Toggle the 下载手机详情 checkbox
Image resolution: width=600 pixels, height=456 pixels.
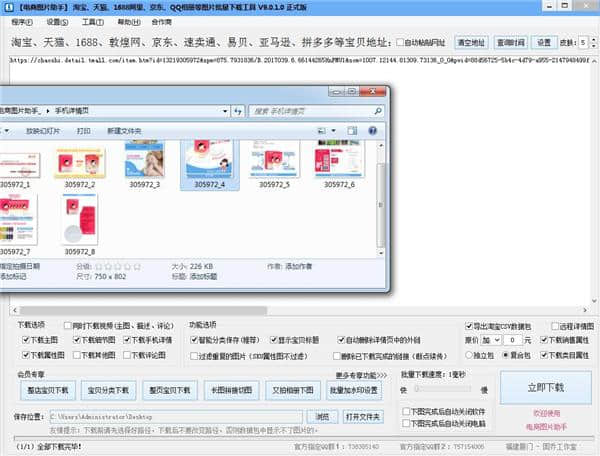[x=127, y=340]
